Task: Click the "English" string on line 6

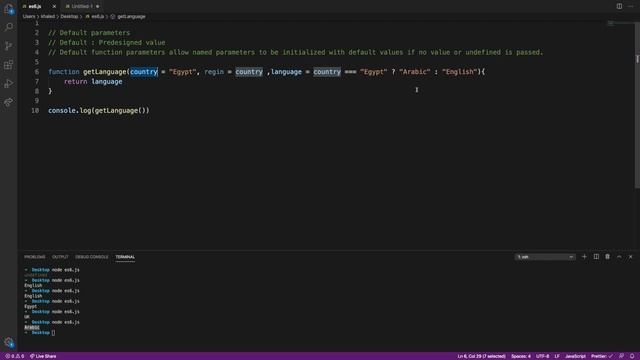Action: coord(460,72)
